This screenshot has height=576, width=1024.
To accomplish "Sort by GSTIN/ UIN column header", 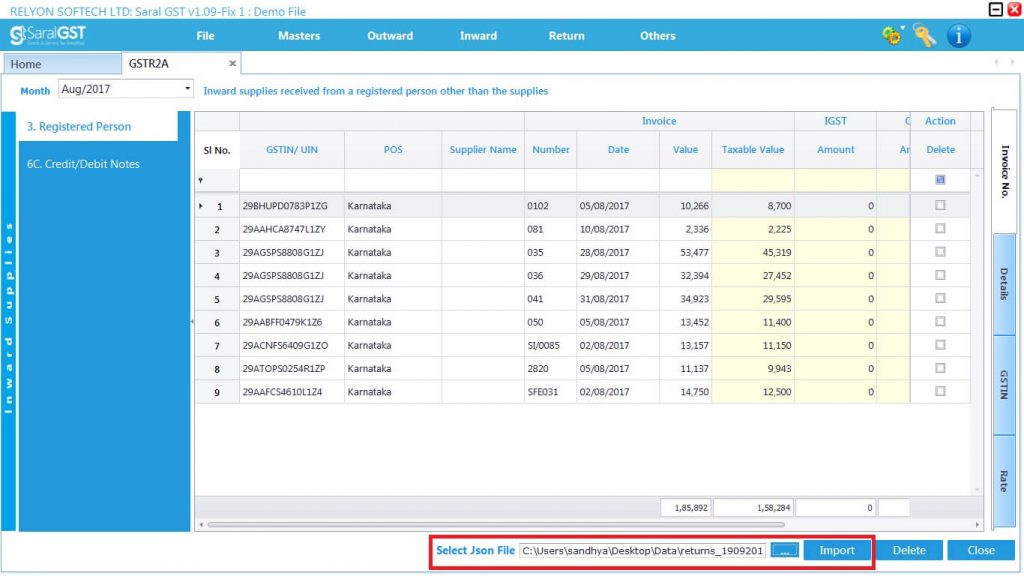I will (292, 150).
